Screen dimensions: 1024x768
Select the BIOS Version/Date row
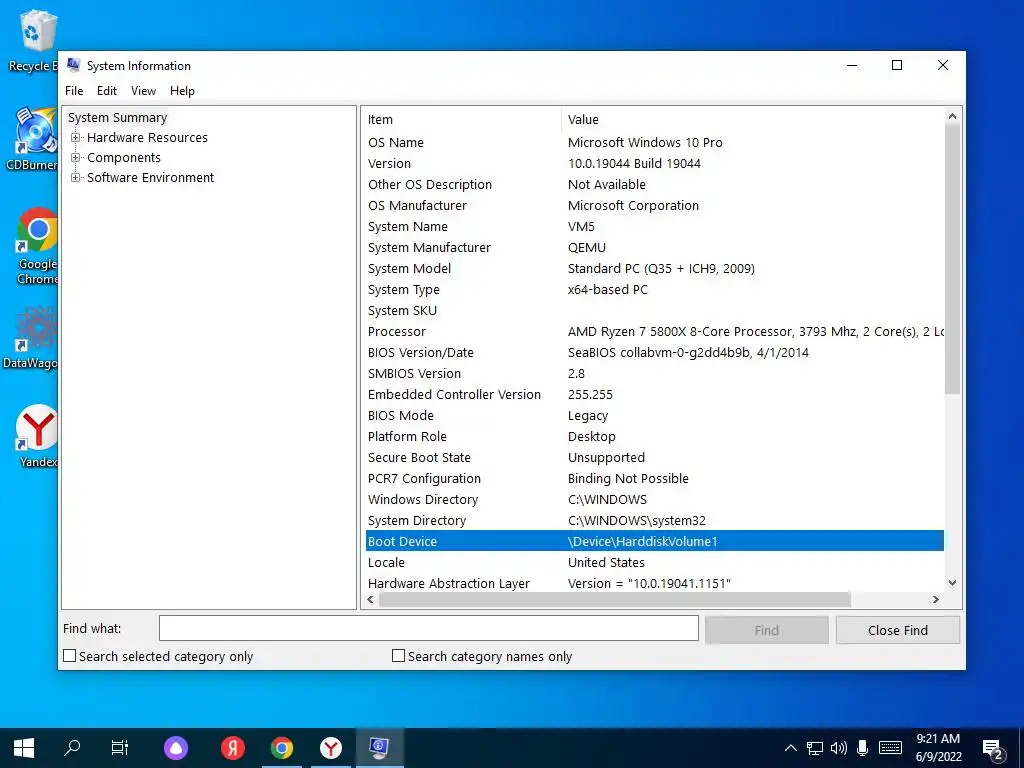point(654,353)
